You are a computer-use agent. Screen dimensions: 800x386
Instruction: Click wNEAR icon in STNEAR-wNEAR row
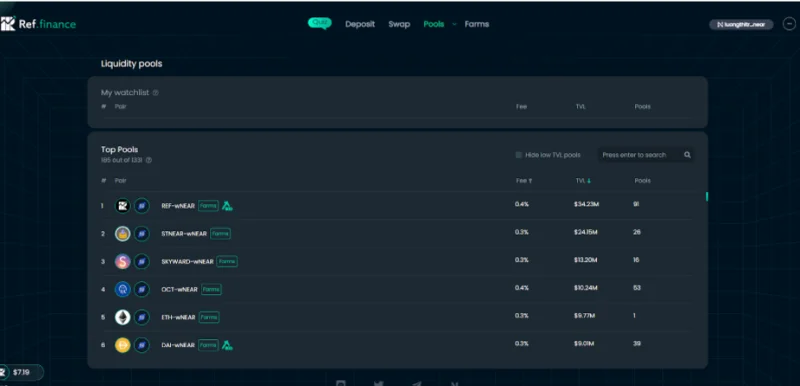[x=142, y=234]
